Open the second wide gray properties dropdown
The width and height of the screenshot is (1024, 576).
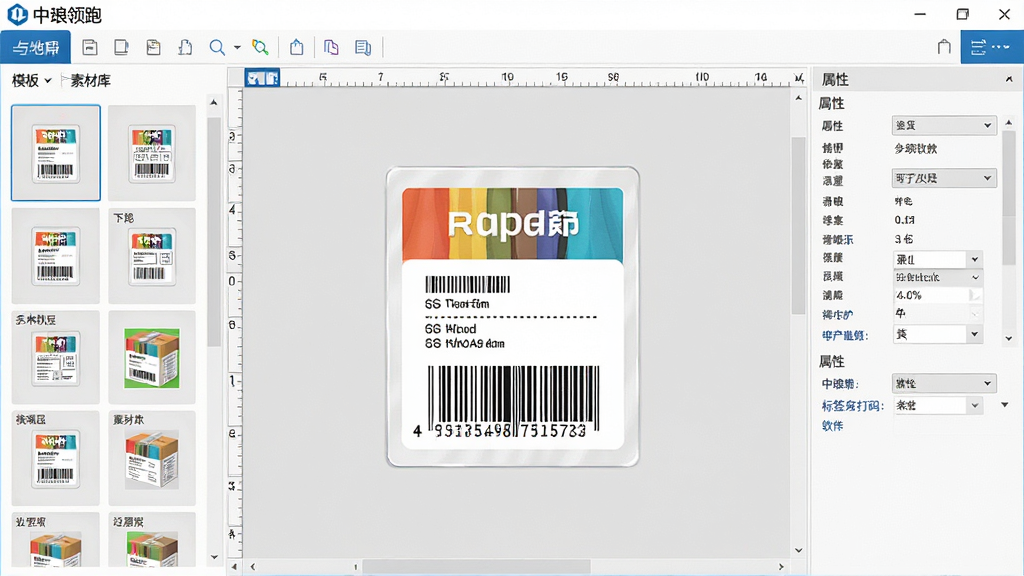(944, 178)
